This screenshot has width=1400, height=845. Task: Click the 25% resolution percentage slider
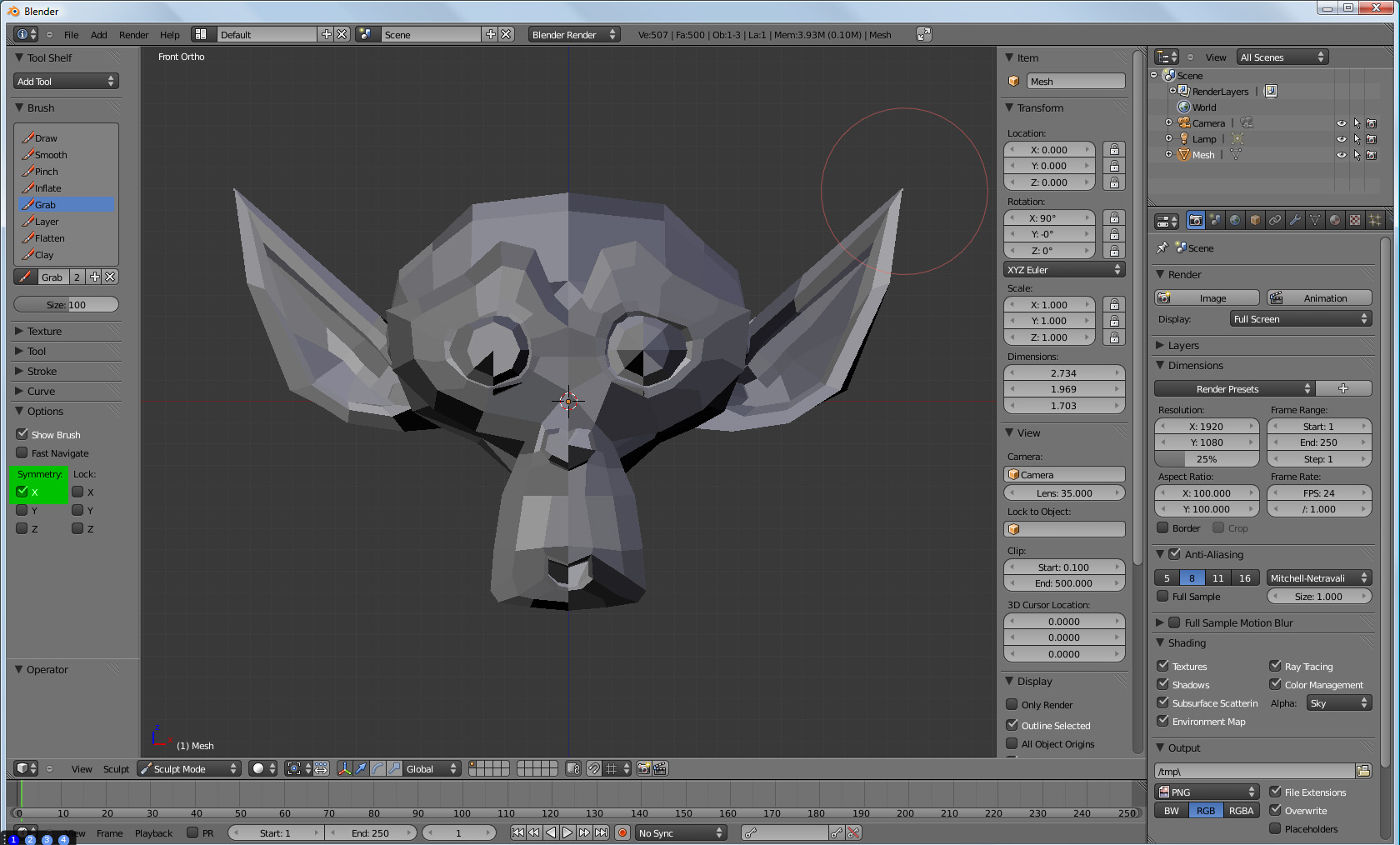(x=1207, y=458)
